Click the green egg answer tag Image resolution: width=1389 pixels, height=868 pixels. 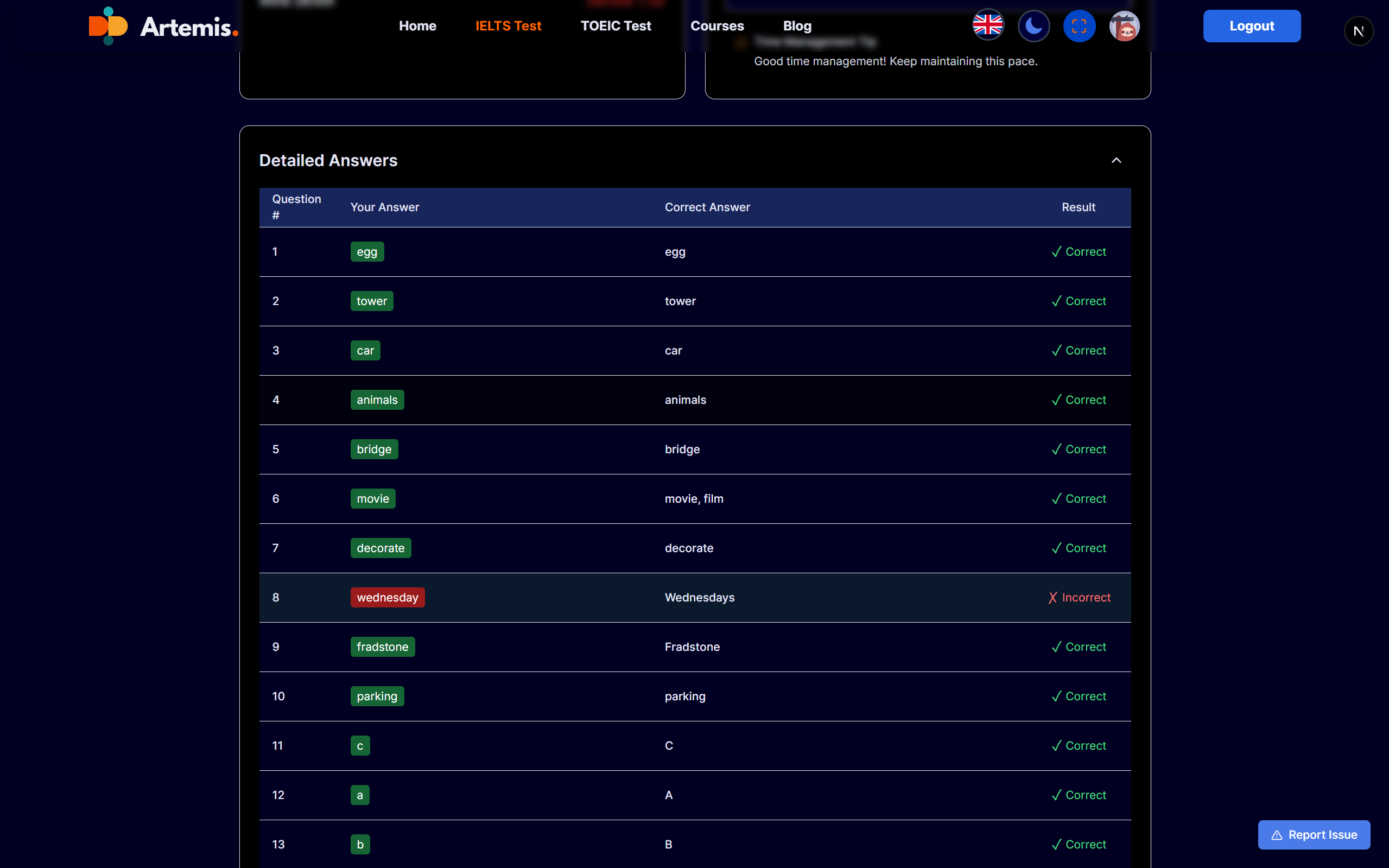tap(367, 252)
